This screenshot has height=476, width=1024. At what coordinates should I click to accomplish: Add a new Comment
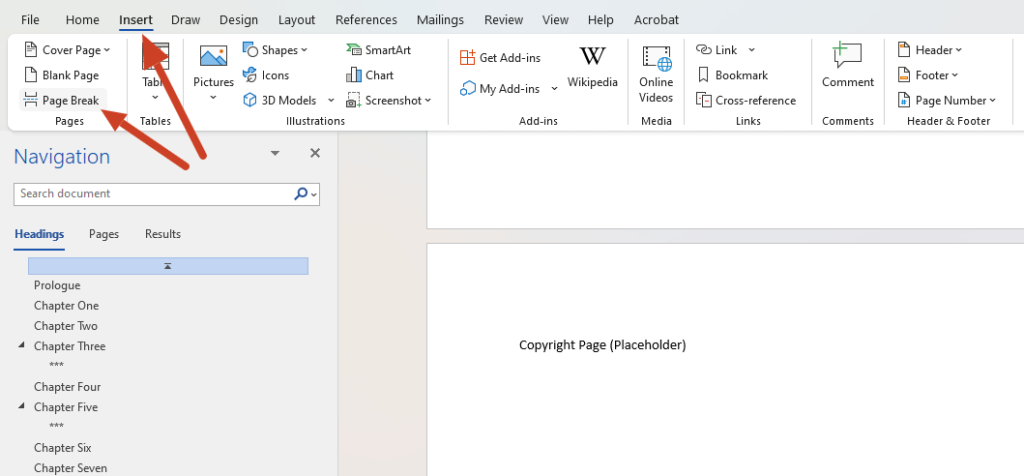pos(848,65)
